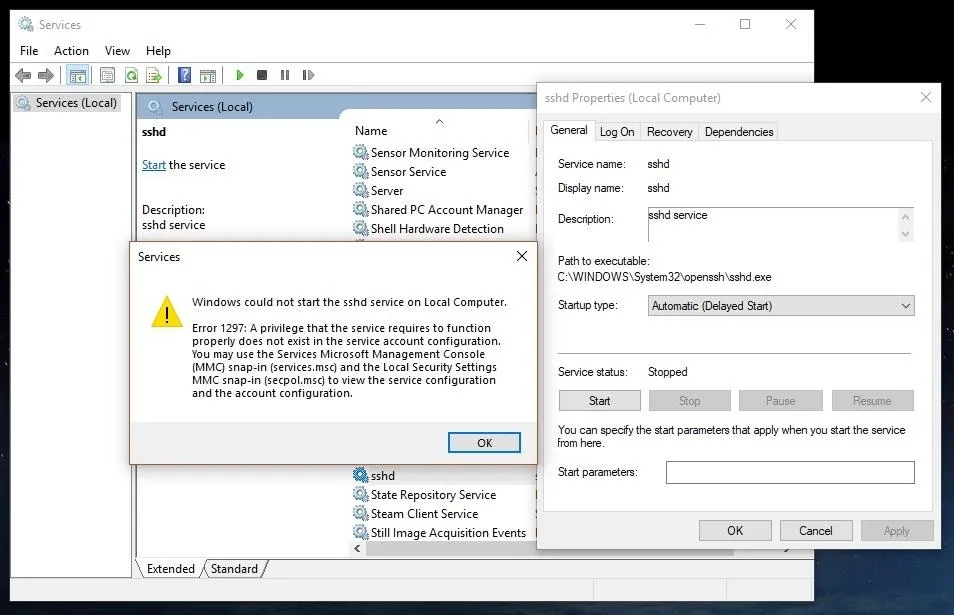Click the Start parameters input field

[790, 472]
